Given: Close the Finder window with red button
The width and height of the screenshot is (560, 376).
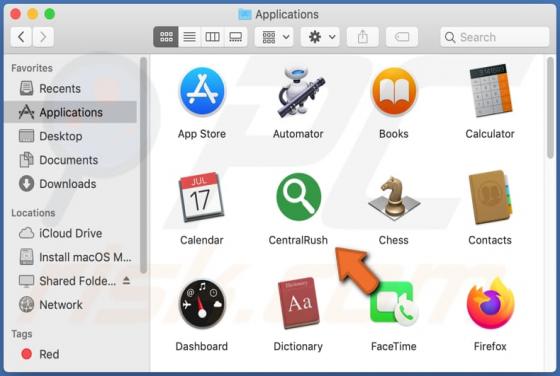Looking at the screenshot, I should click(15, 14).
